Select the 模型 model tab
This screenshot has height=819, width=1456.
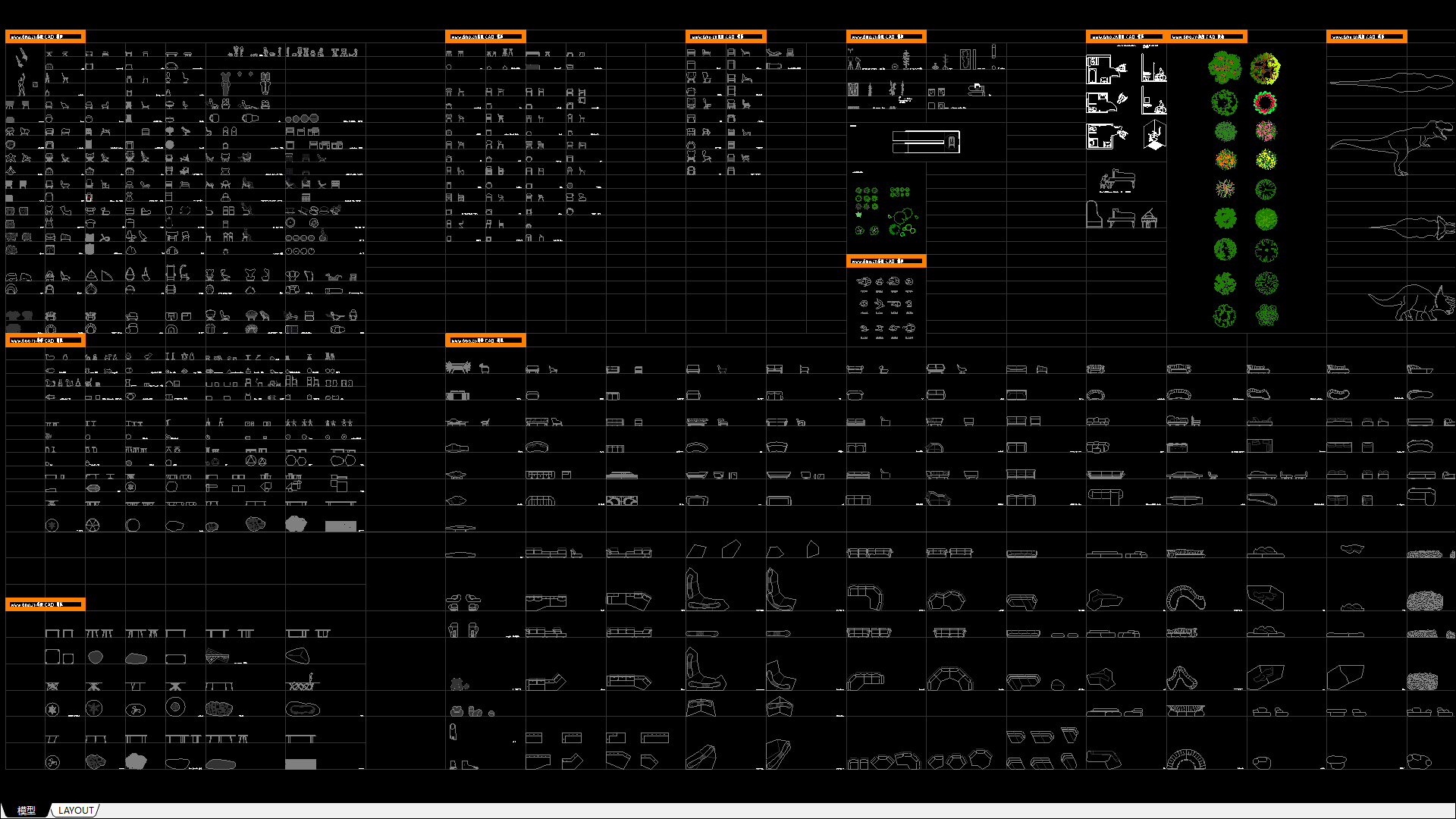point(26,810)
